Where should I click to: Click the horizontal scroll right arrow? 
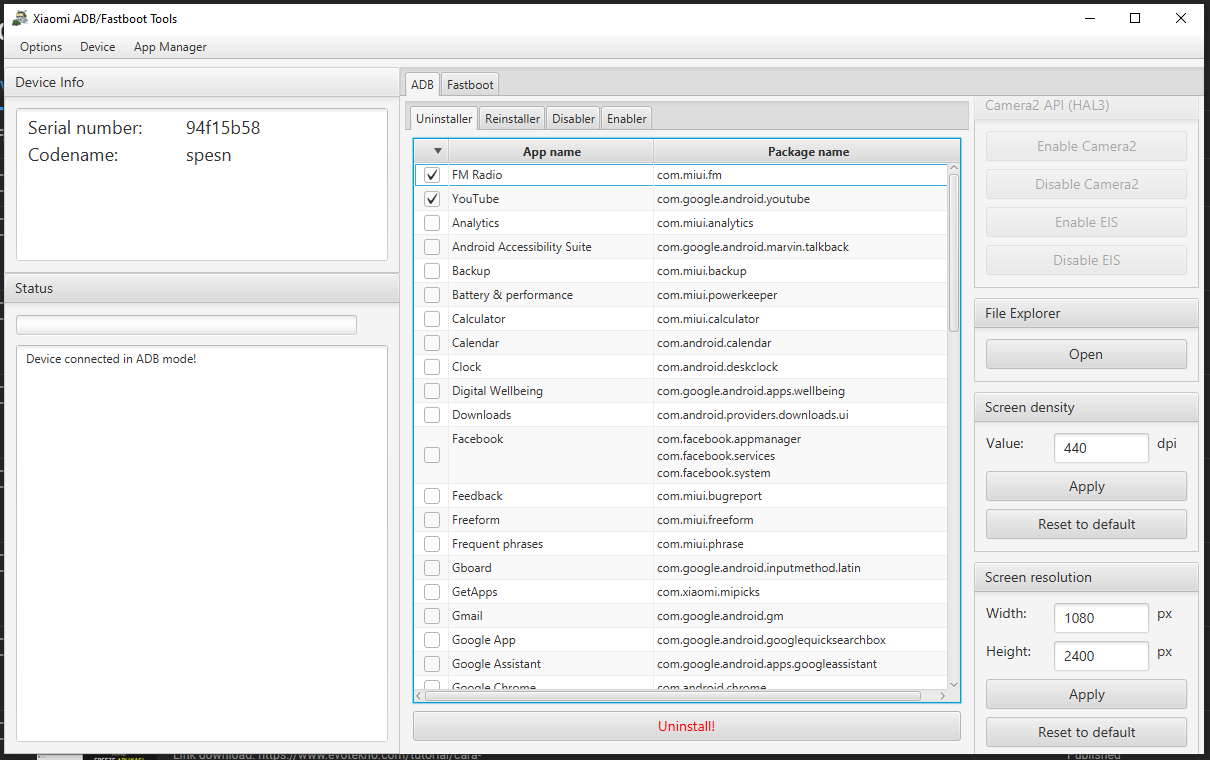[941, 696]
